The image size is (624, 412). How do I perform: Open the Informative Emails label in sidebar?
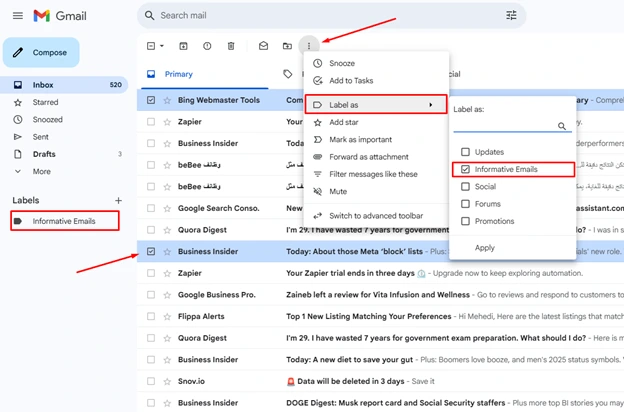click(64, 221)
